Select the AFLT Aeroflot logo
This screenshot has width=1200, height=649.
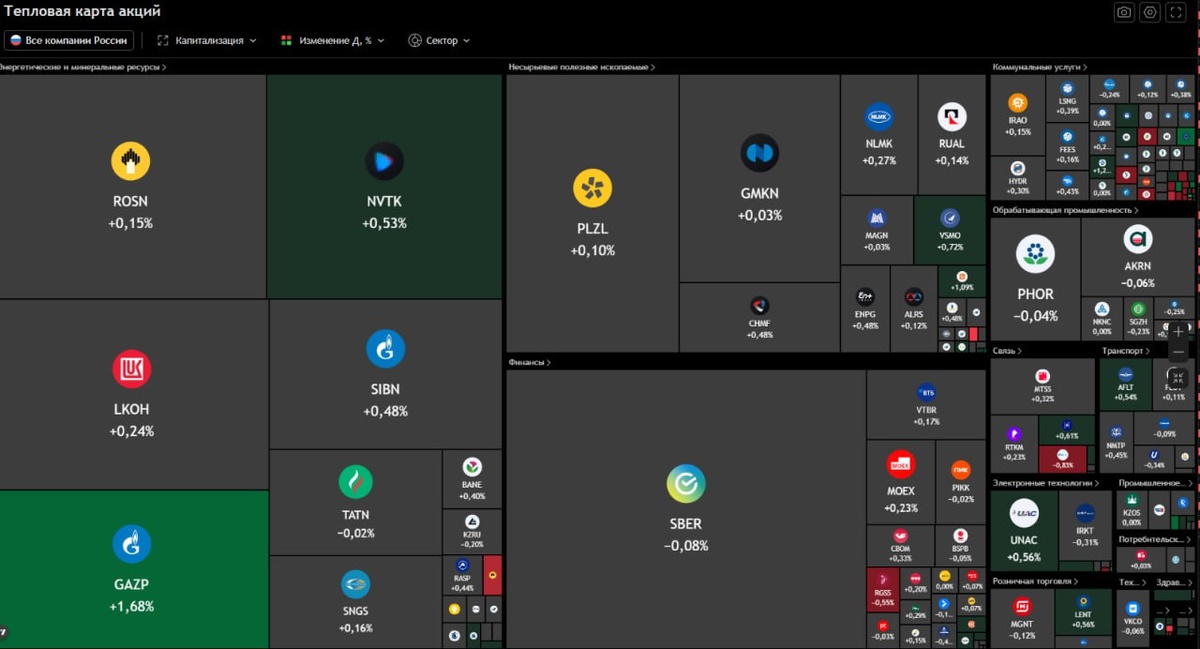(1126, 373)
